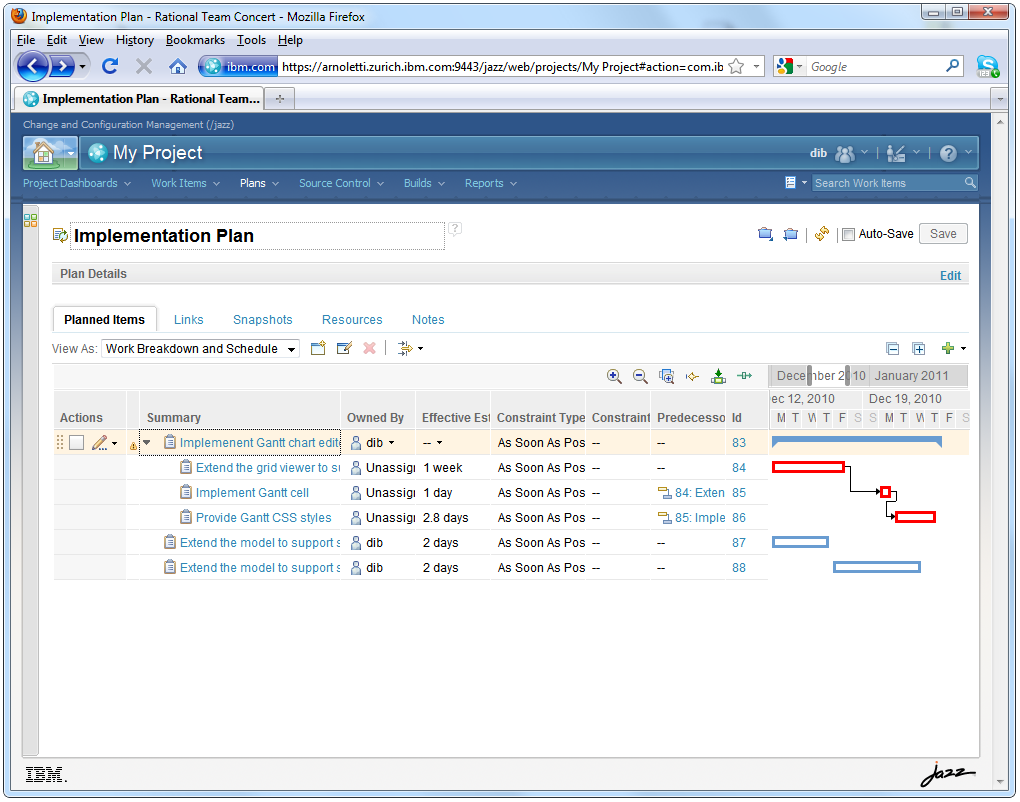Bookmark this page with the star

(x=736, y=66)
